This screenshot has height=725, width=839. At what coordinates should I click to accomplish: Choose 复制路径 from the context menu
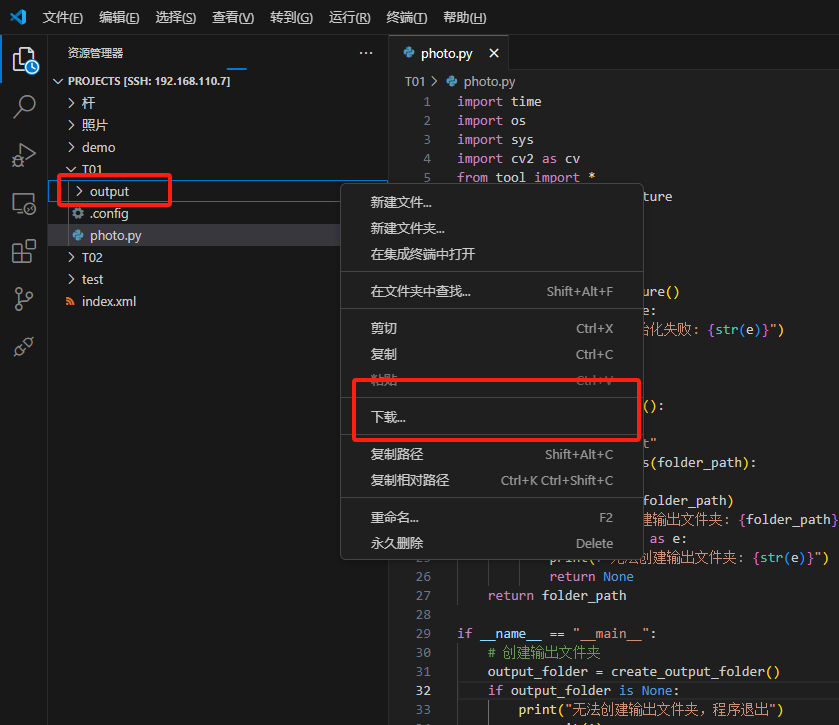pyautogui.click(x=397, y=454)
